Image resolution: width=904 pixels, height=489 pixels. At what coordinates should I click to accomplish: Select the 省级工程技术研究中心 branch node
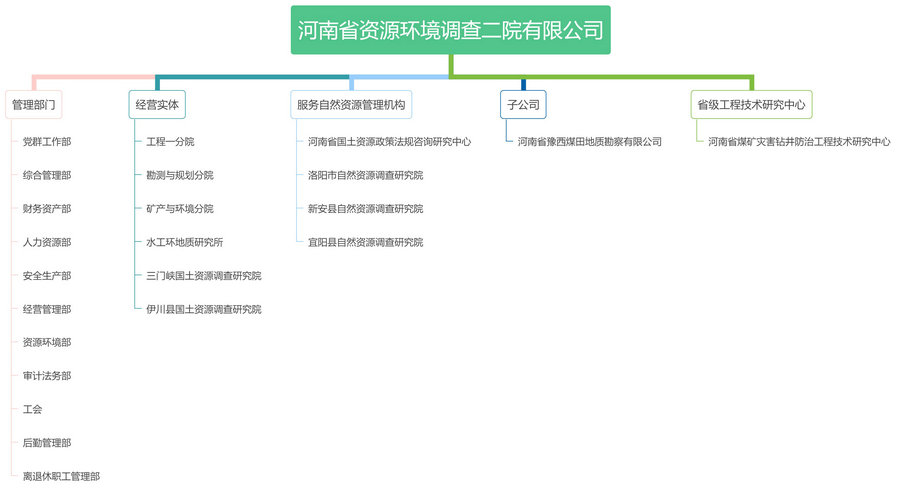[751, 104]
